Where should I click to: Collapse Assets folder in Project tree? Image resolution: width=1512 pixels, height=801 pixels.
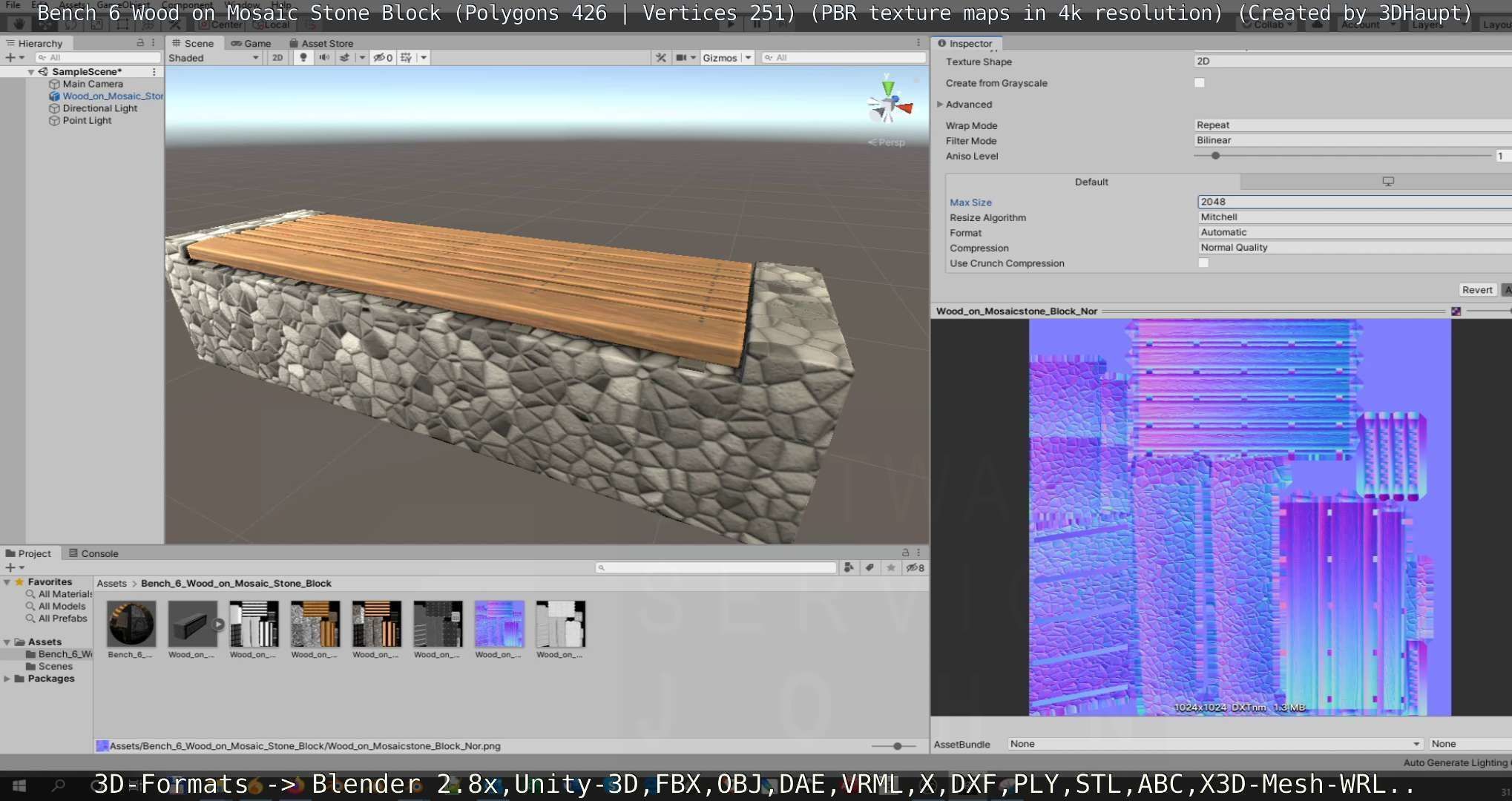(x=7, y=642)
